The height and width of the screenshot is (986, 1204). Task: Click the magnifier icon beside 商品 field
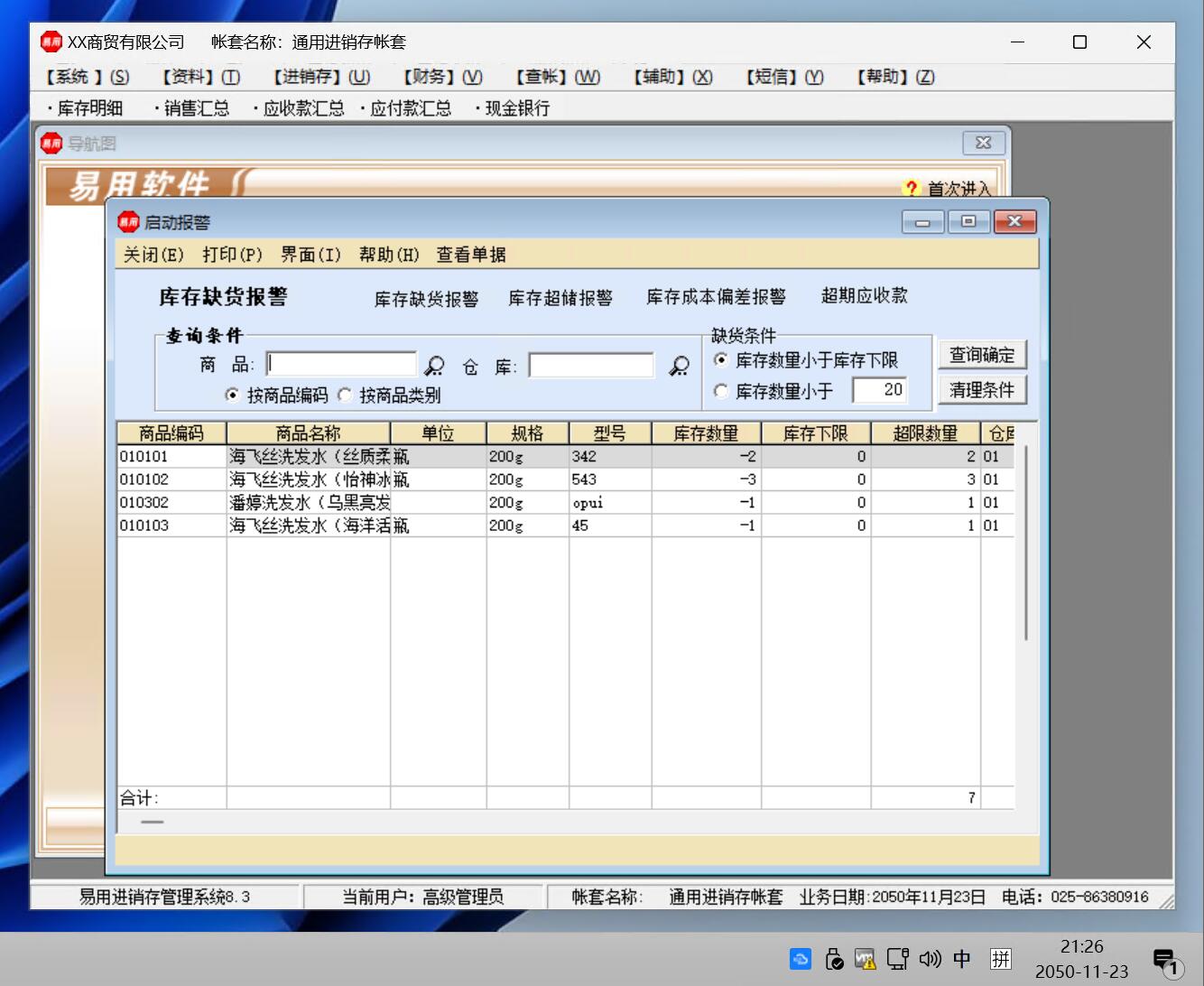[x=435, y=366]
